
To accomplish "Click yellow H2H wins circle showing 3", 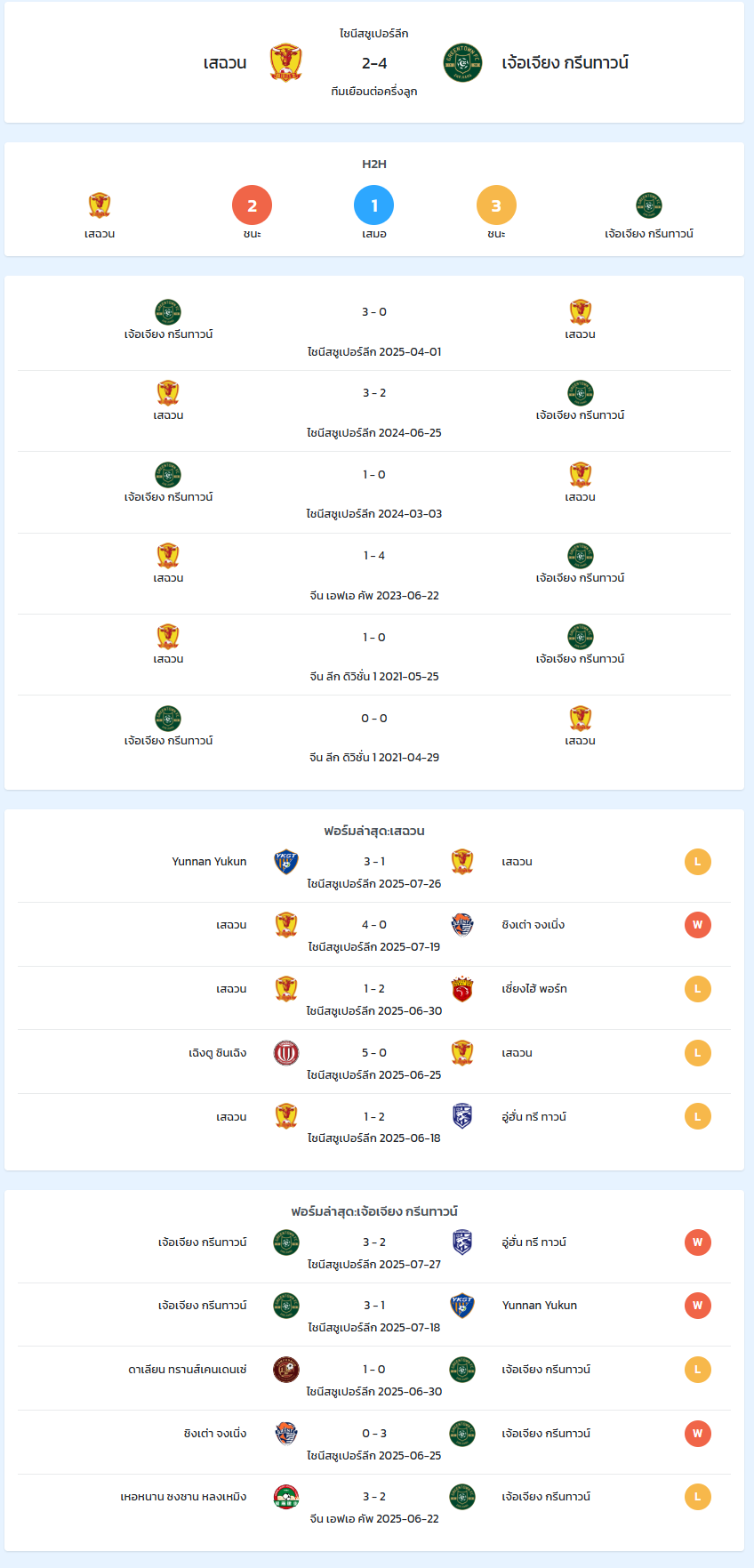I will [496, 205].
